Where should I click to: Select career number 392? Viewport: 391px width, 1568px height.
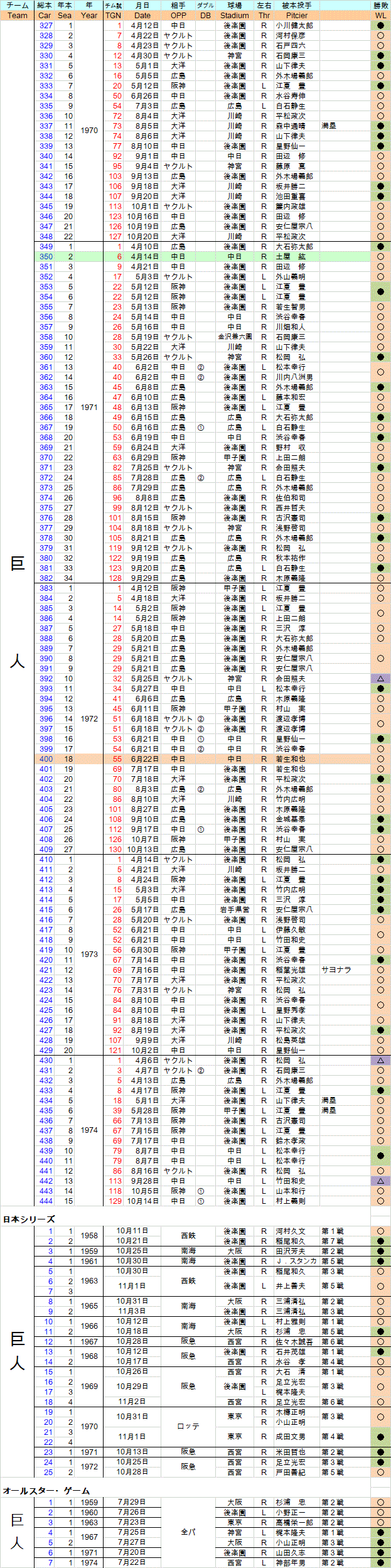[x=46, y=678]
